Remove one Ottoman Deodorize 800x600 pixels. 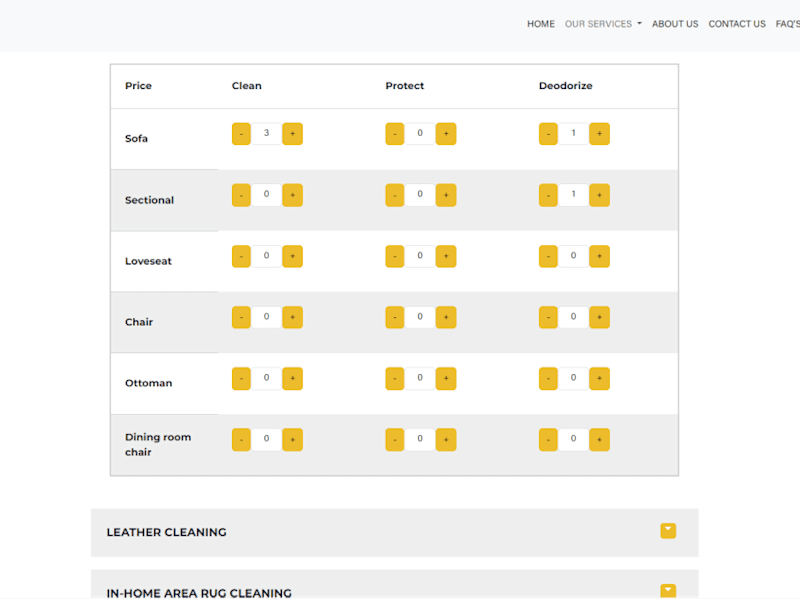548,379
